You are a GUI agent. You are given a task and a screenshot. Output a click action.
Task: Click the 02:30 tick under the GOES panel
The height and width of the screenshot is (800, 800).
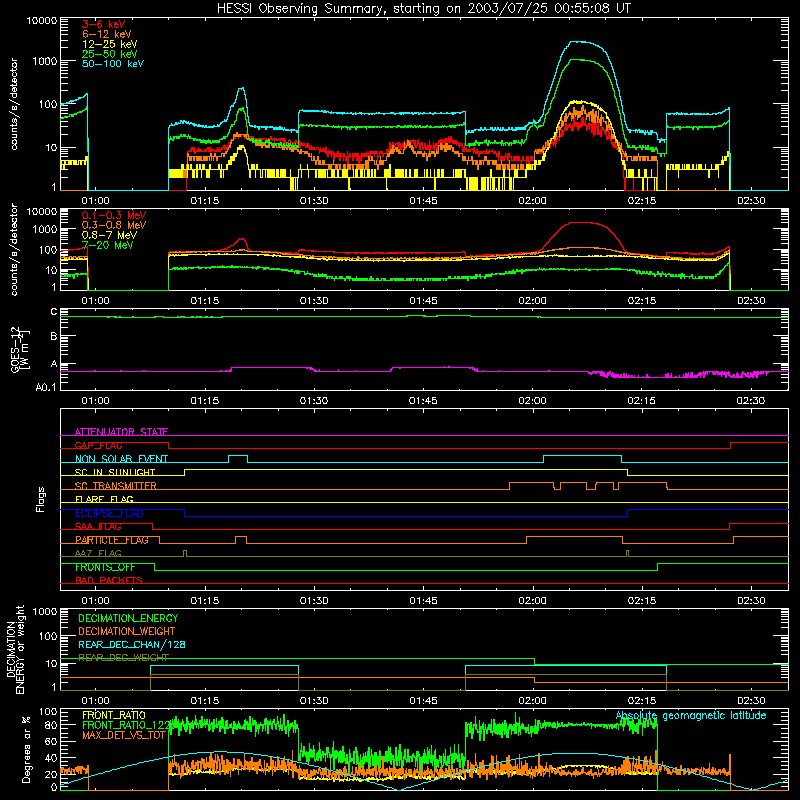751,401
